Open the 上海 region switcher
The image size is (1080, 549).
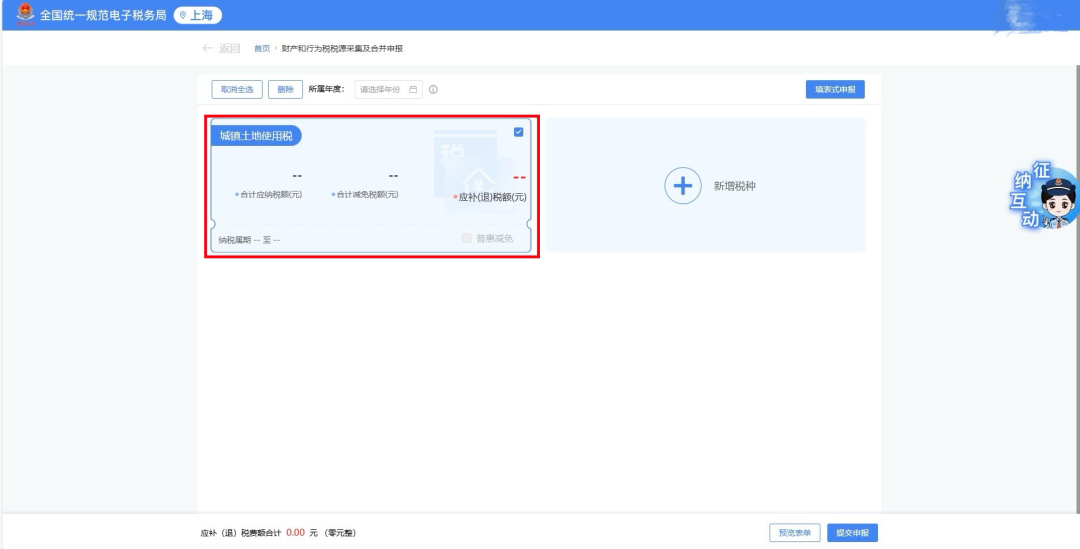pos(198,15)
